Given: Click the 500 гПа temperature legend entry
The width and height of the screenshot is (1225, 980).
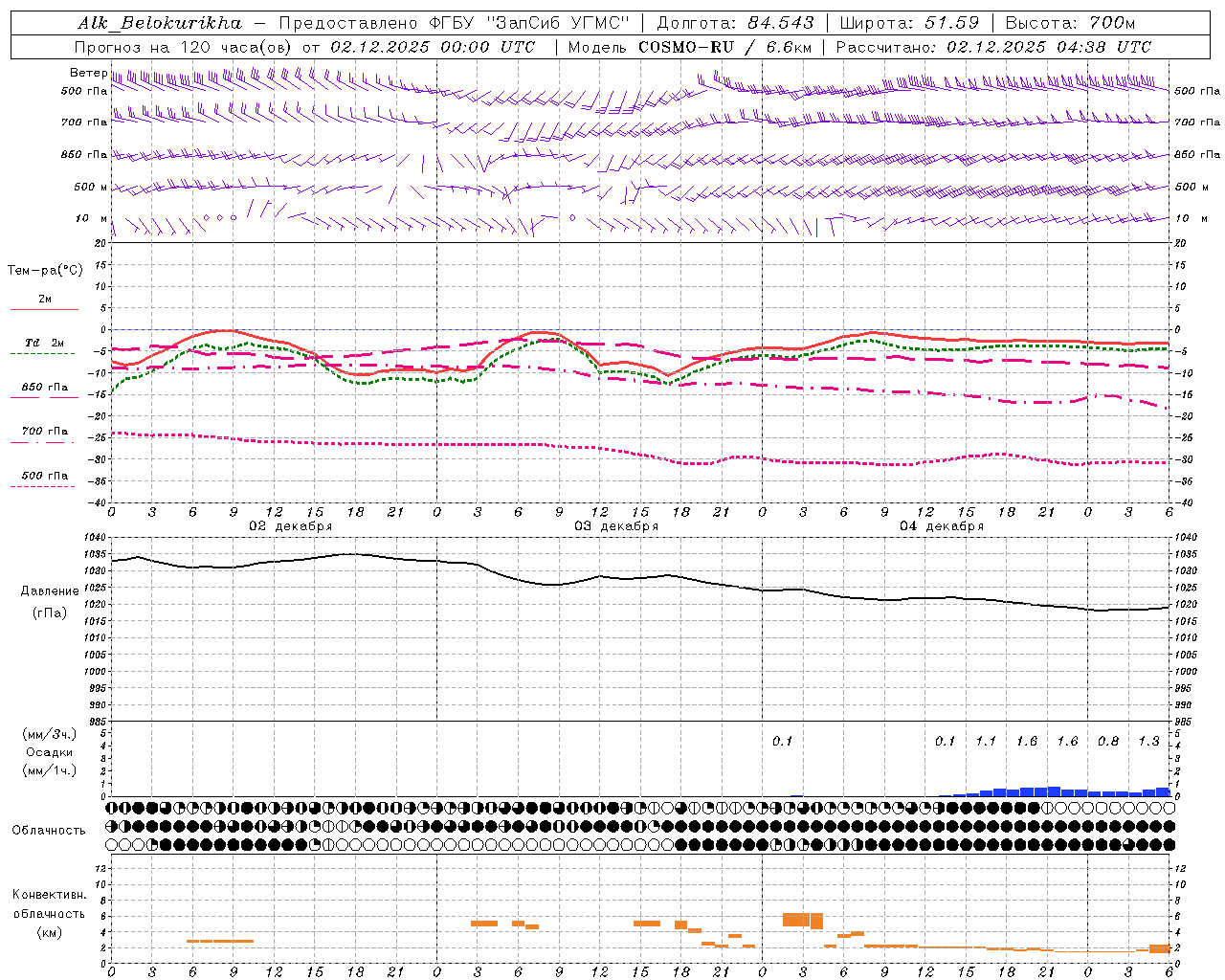Looking at the screenshot, I should 45,476.
